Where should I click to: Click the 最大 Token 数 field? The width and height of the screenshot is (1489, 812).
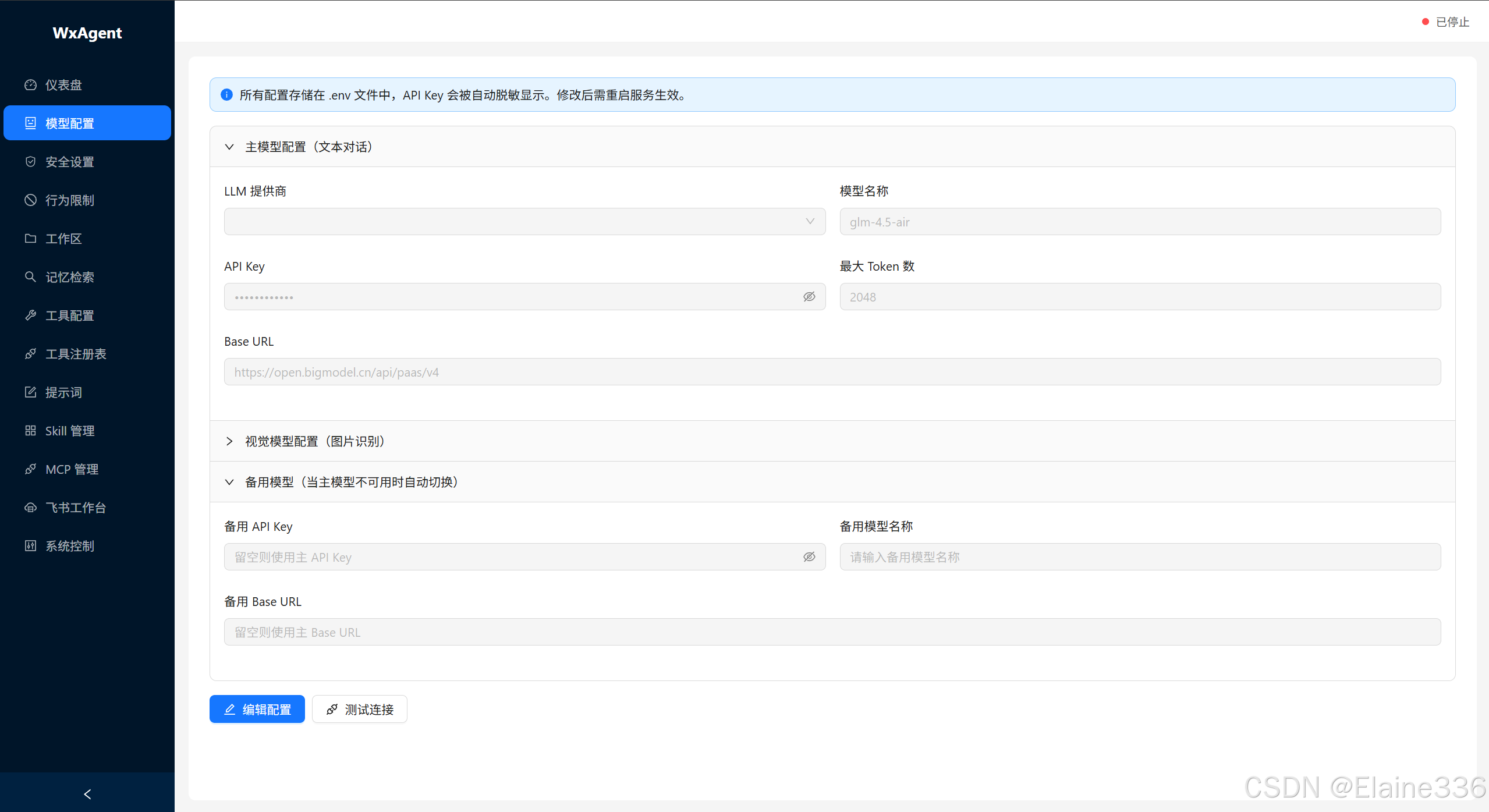point(1140,297)
